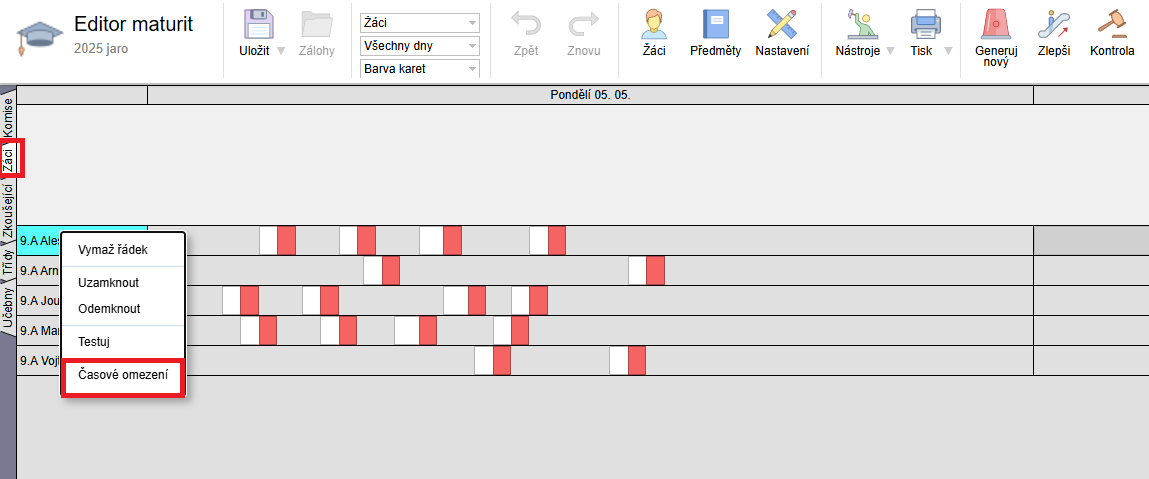The image size is (1149, 479).
Task: Click the Uložit save disk icon
Action: pos(257,25)
